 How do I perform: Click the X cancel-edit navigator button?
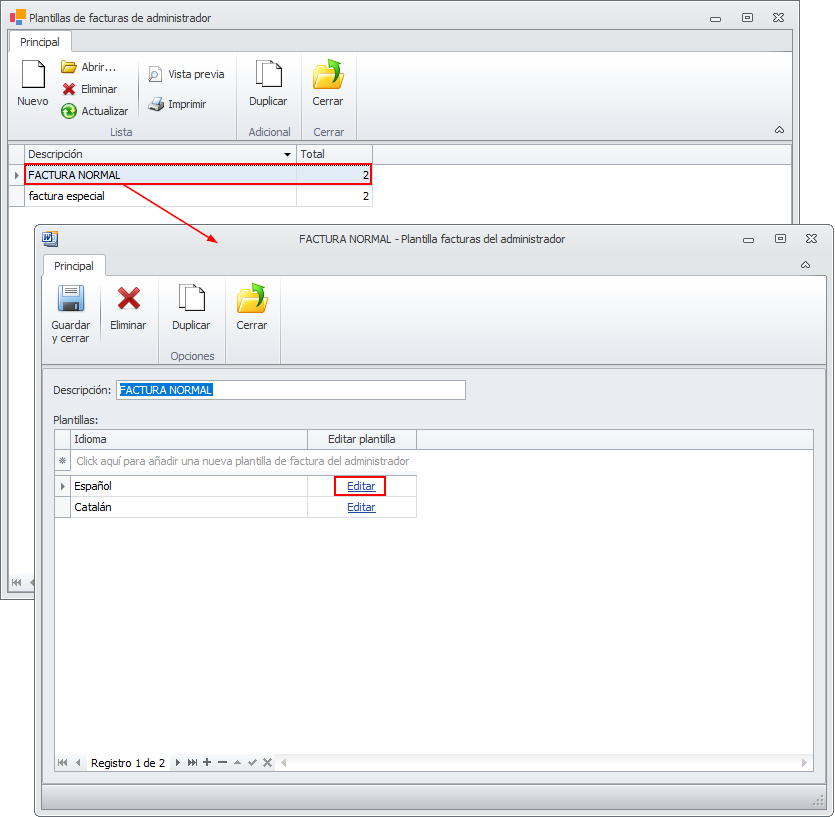(x=267, y=763)
